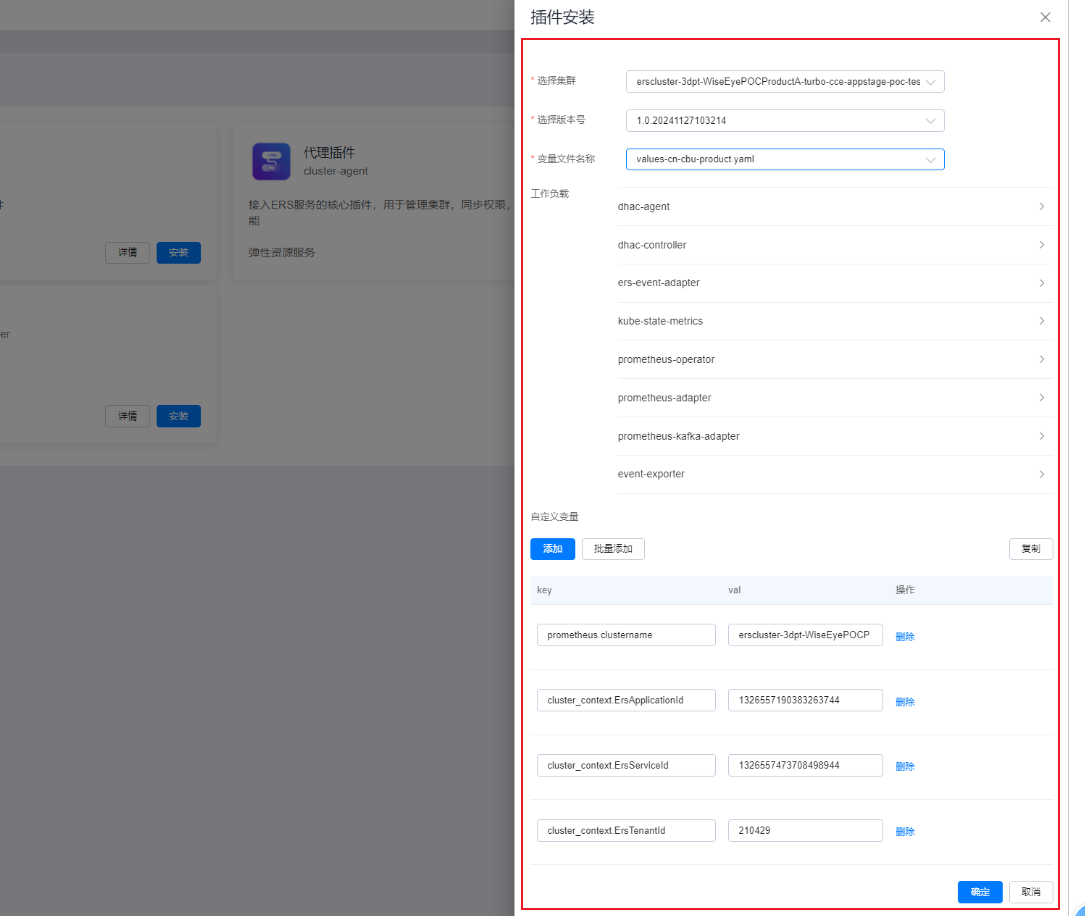Open the cluster selection dropdown
Viewport: 1085px width, 916px height.
(784, 82)
